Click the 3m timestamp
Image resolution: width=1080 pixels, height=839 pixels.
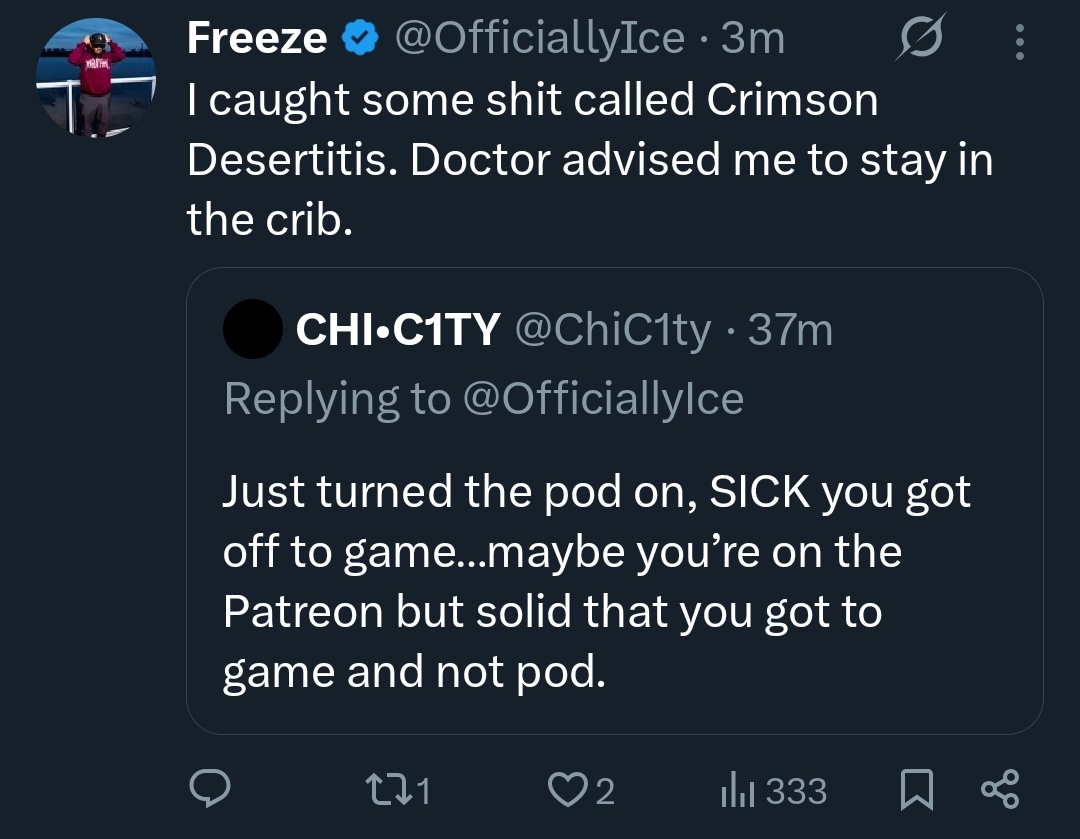coord(753,39)
